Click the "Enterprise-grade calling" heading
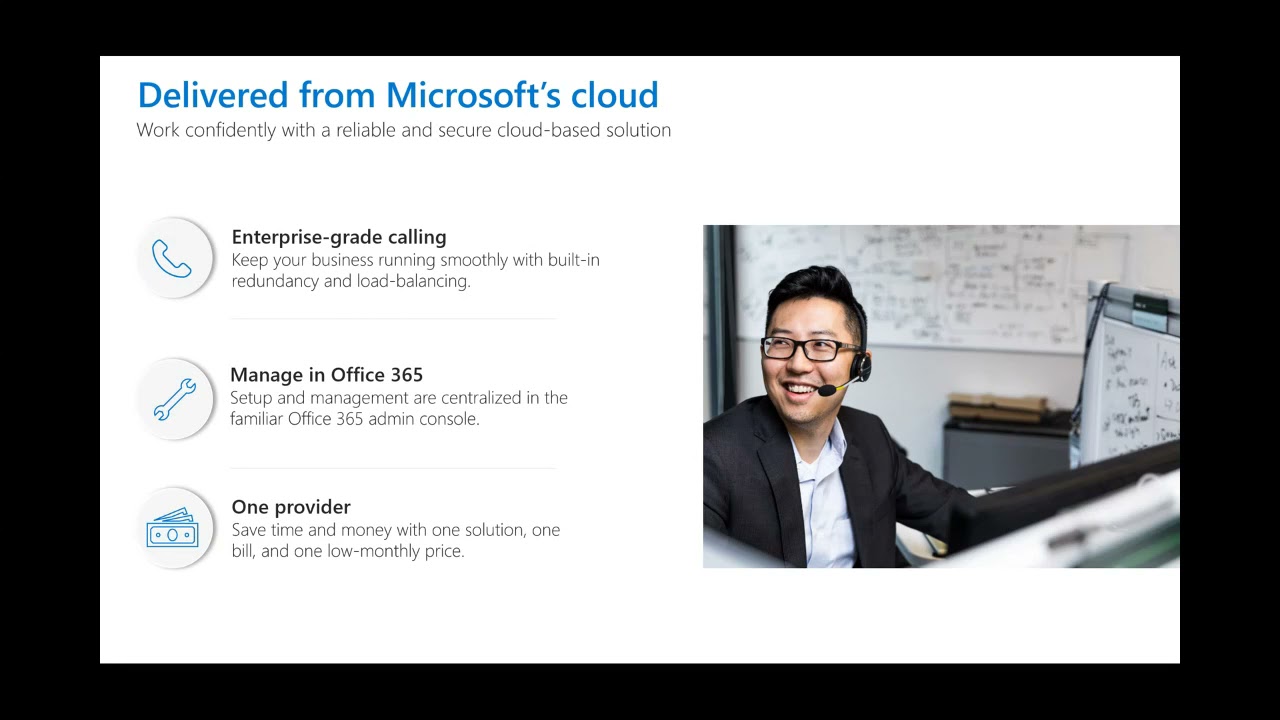Viewport: 1280px width, 720px height. point(339,237)
